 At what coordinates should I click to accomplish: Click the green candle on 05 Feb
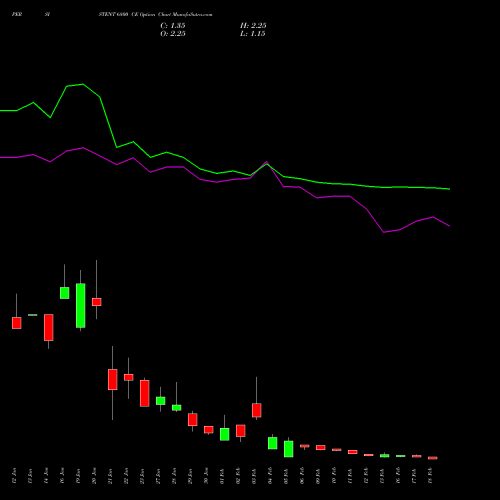(x=289, y=449)
